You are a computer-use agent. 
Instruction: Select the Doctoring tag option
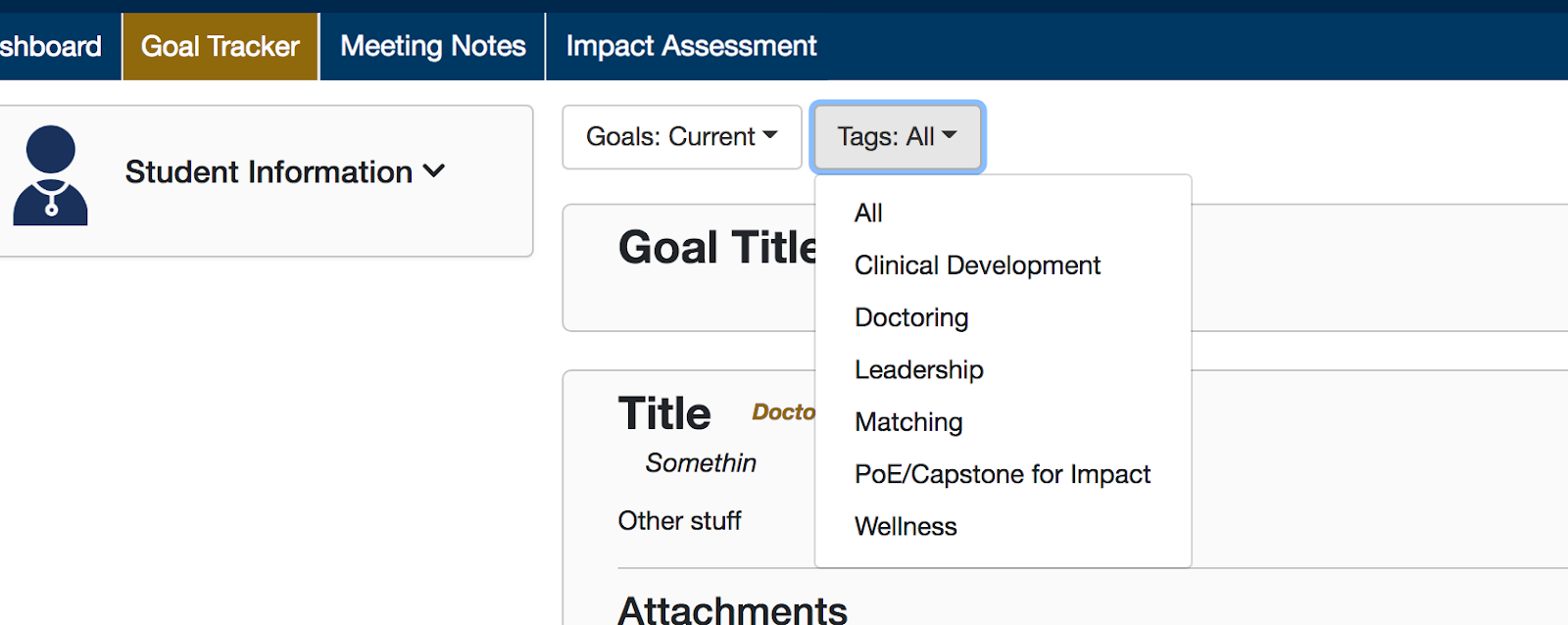[911, 317]
